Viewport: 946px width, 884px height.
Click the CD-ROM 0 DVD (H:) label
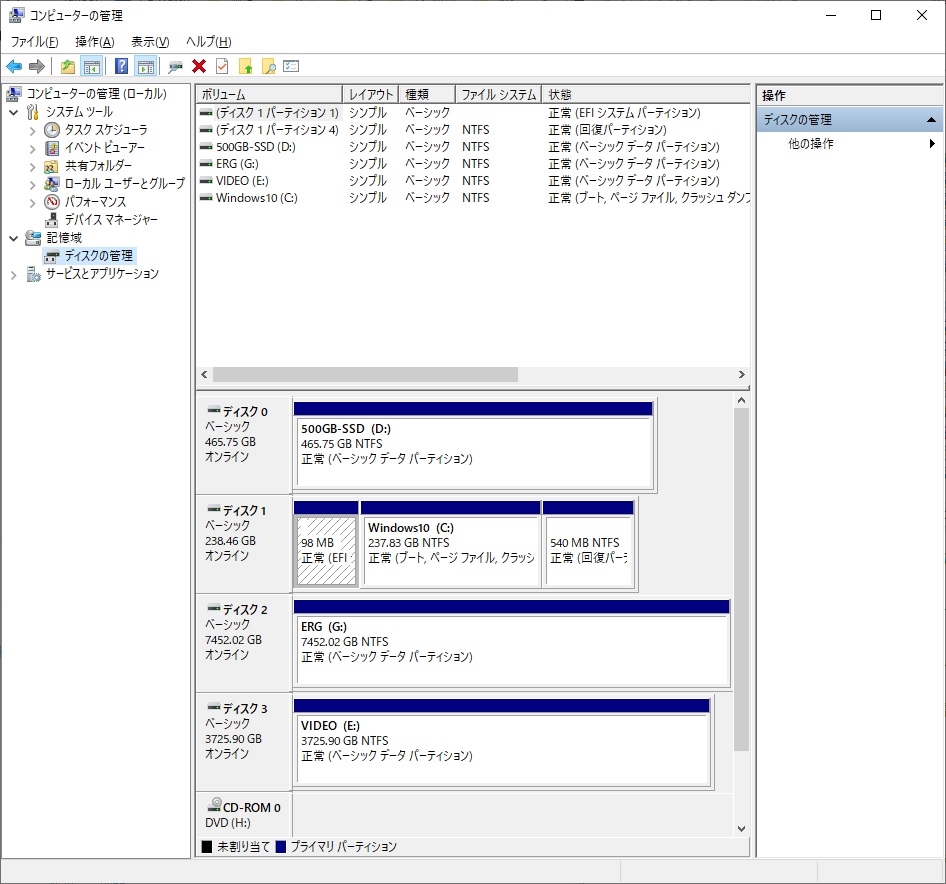click(x=244, y=815)
